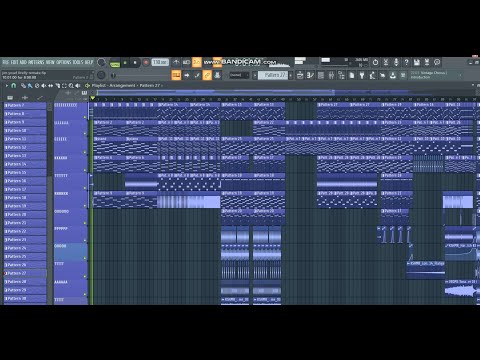Open the FILE menu
Screen dimensions: 480x360
click(x=6, y=62)
